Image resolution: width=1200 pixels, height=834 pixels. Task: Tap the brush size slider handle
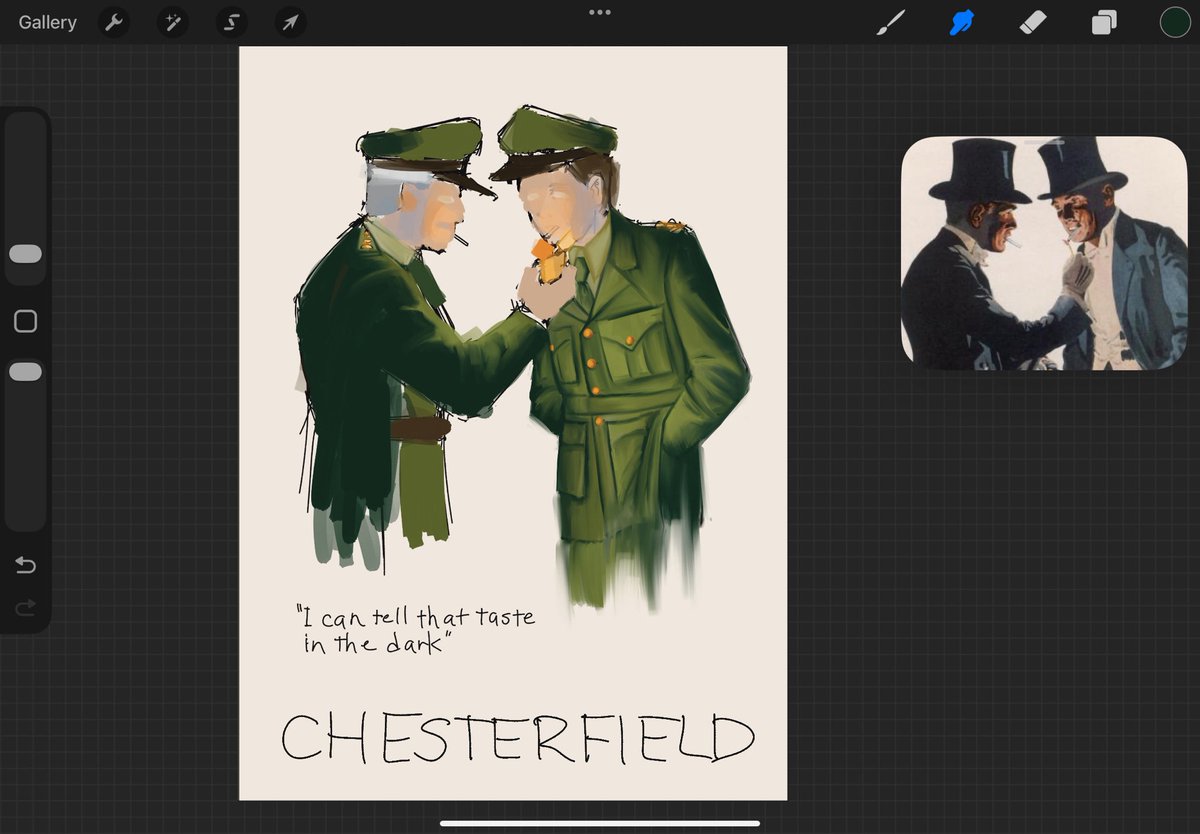click(25, 254)
